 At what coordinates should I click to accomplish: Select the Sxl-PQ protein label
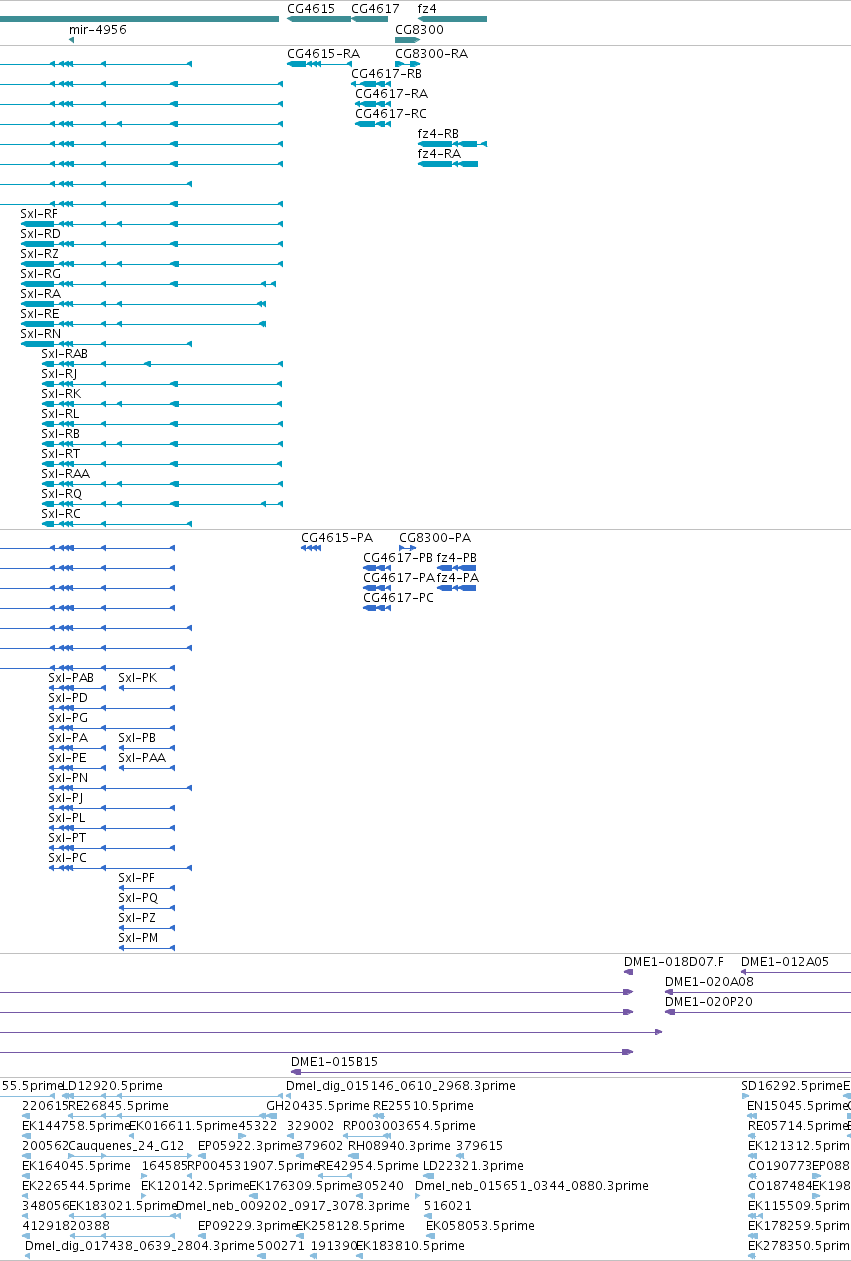coord(138,898)
